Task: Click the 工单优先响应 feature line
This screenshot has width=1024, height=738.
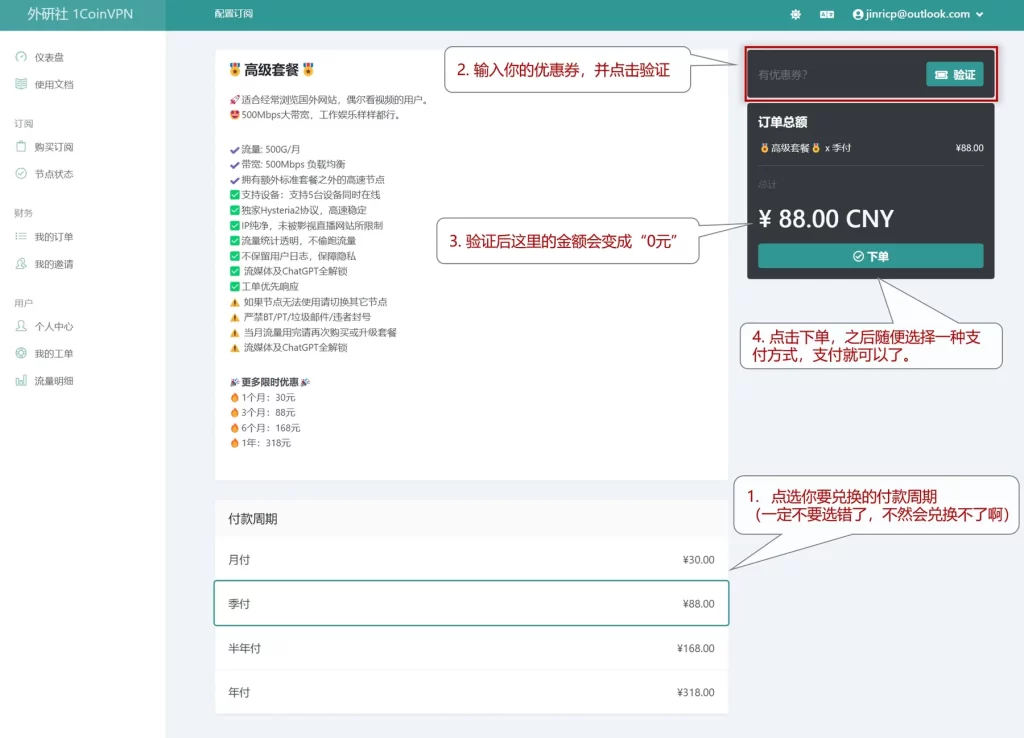Action: 264,287
